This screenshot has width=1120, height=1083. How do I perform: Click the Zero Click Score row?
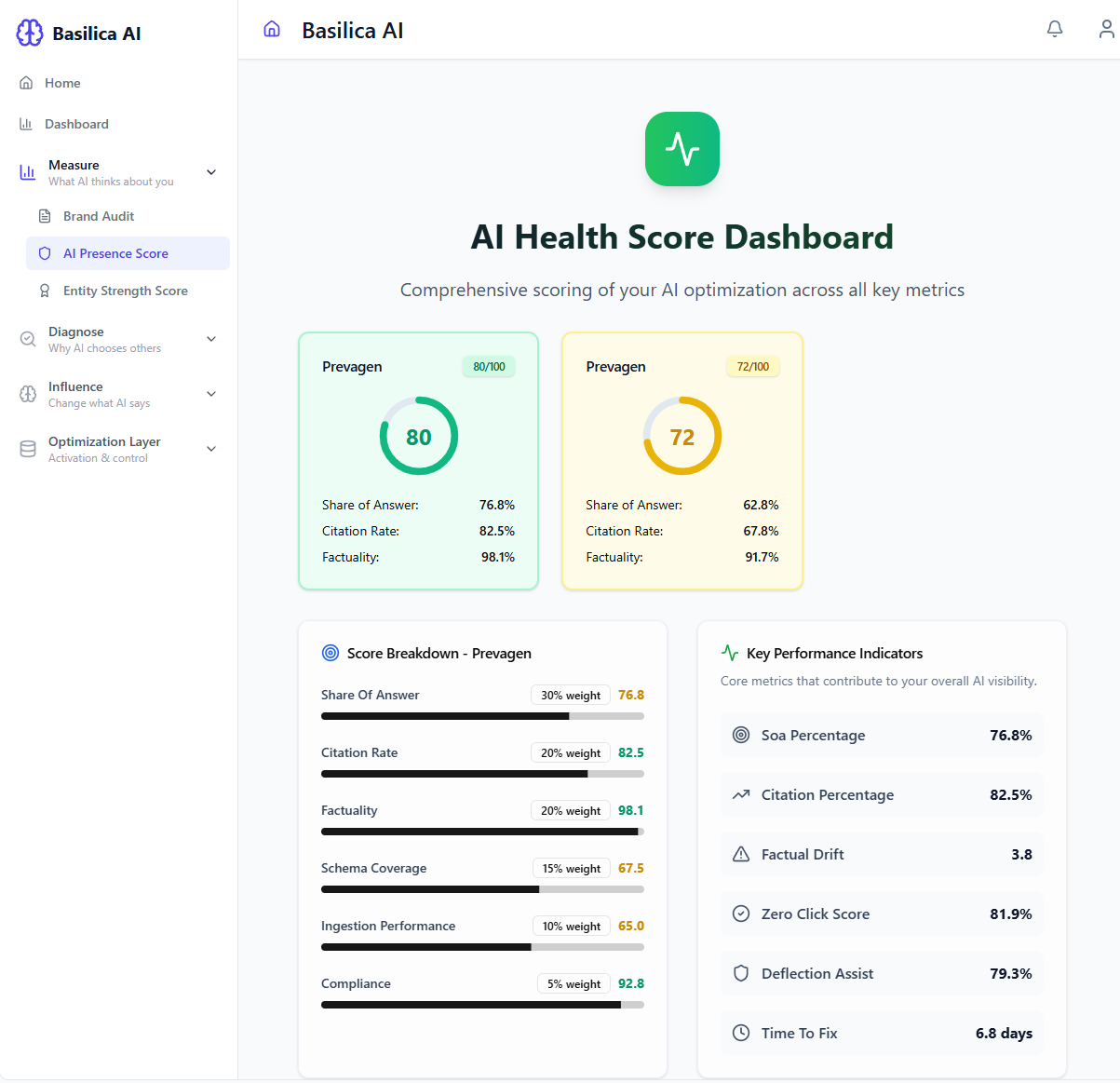coord(881,914)
